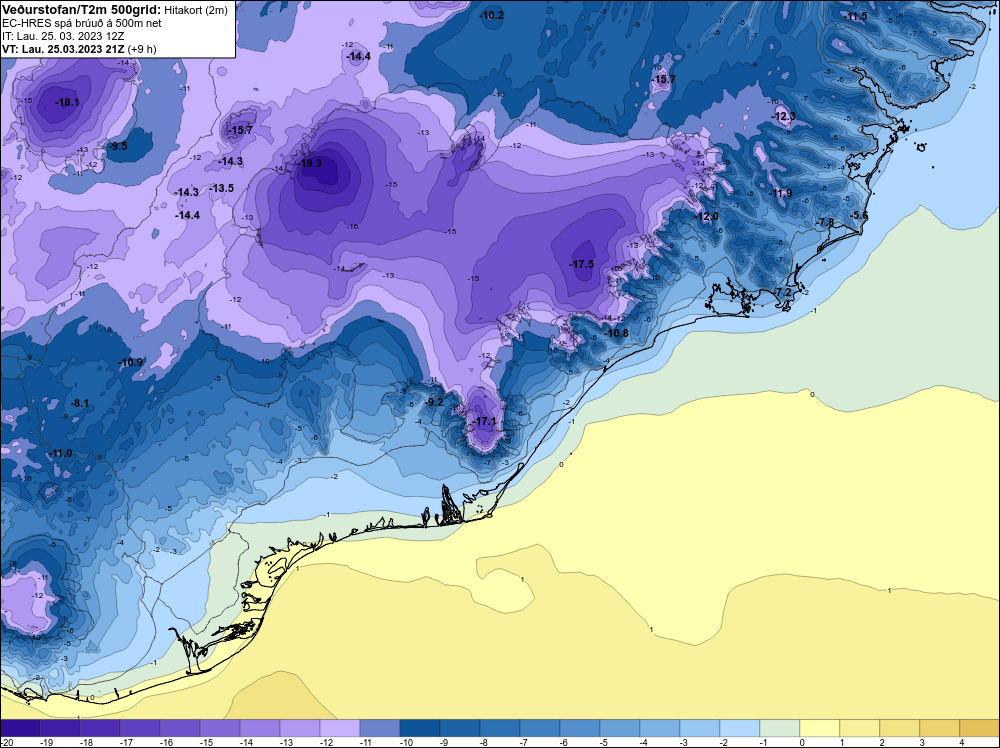Viewport: 1000px width, 748px height.
Task: Click the -9.2 temperature label
Action: pyautogui.click(x=434, y=402)
